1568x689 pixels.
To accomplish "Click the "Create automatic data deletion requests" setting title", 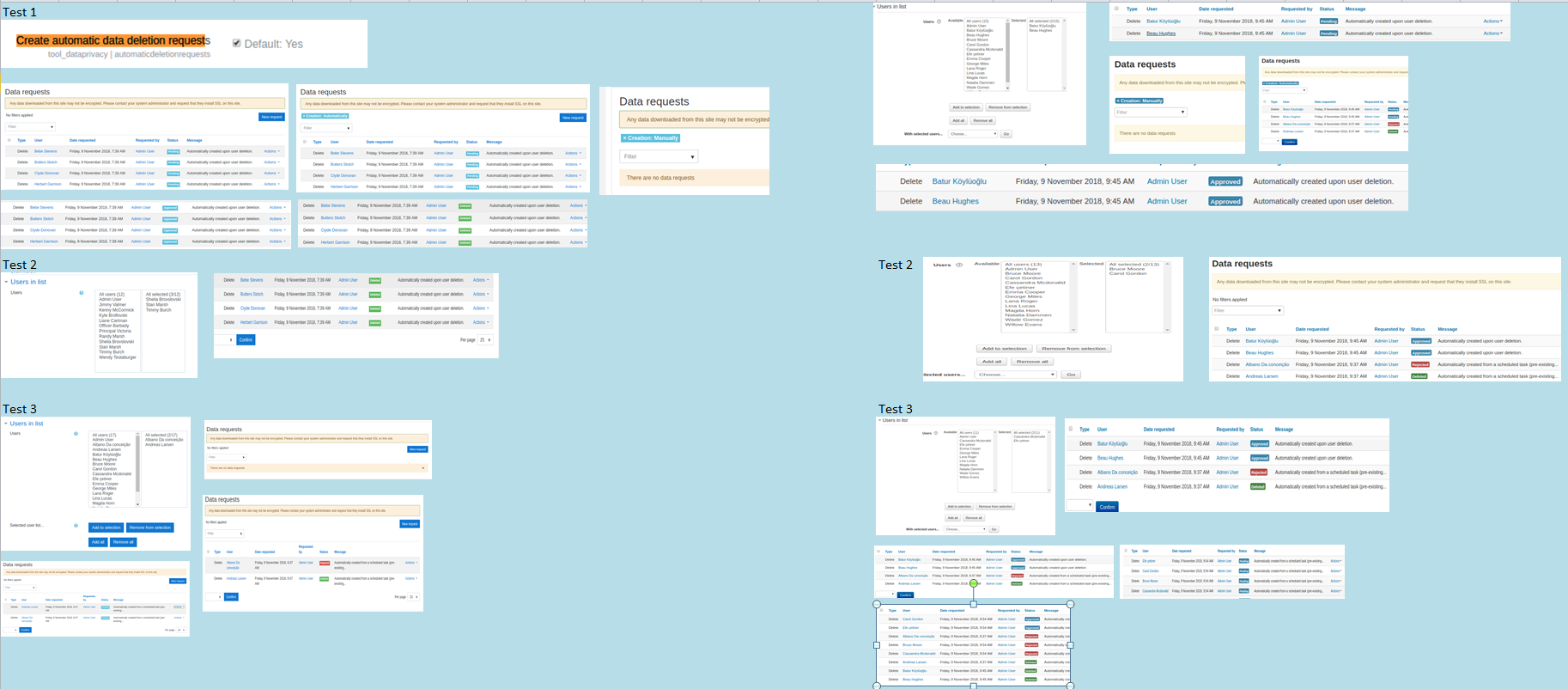I will click(x=112, y=40).
